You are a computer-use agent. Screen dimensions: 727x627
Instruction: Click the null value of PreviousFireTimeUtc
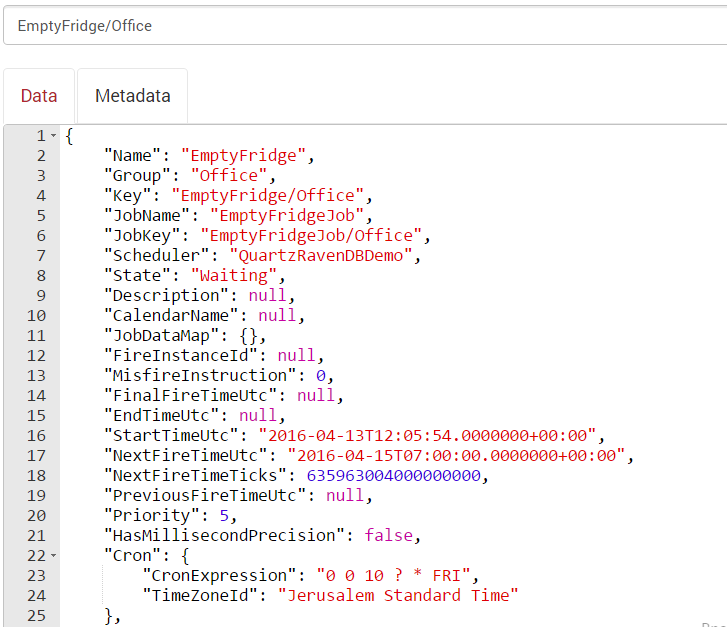(x=345, y=495)
